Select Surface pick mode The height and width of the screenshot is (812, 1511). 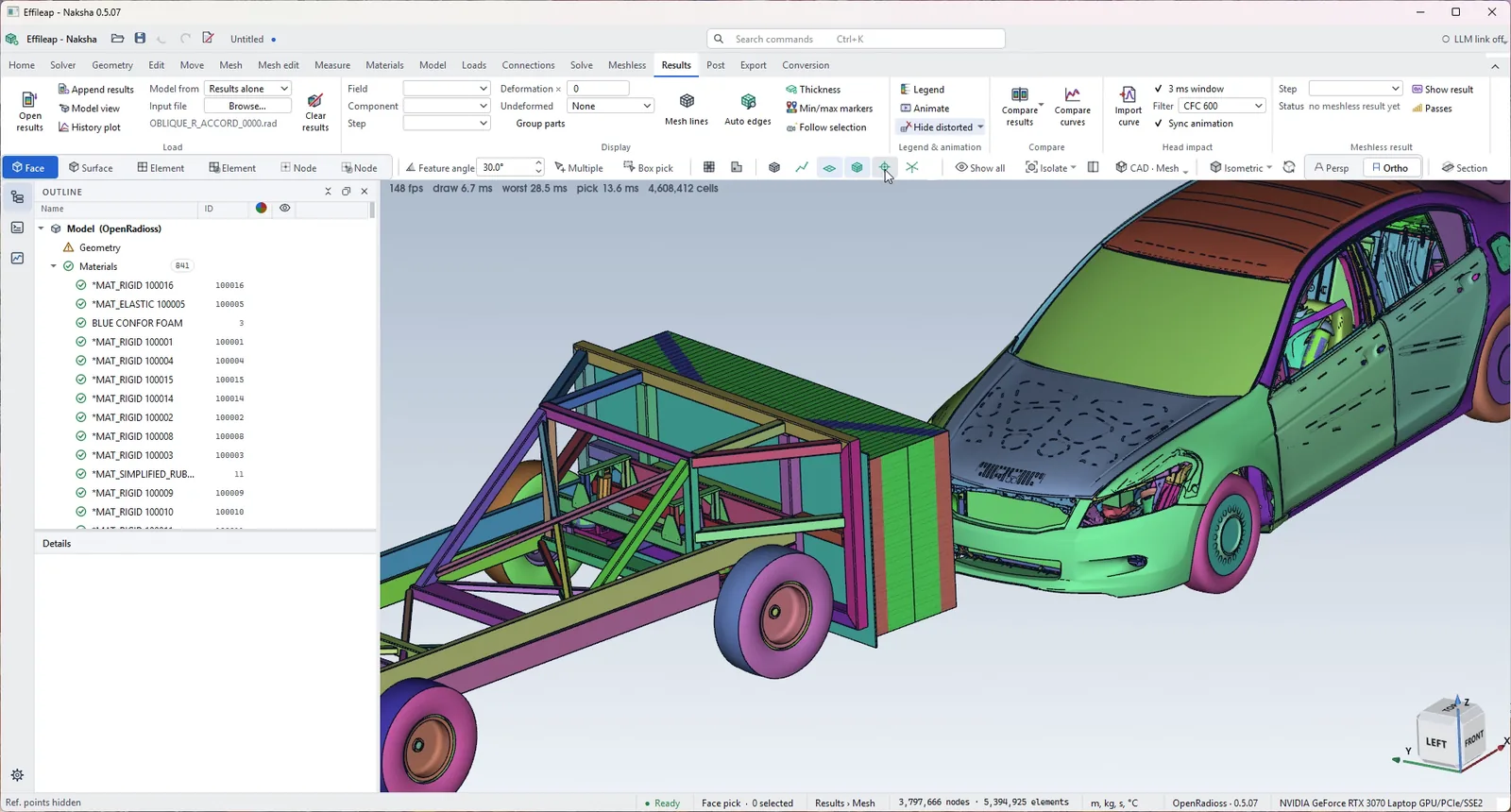point(91,168)
